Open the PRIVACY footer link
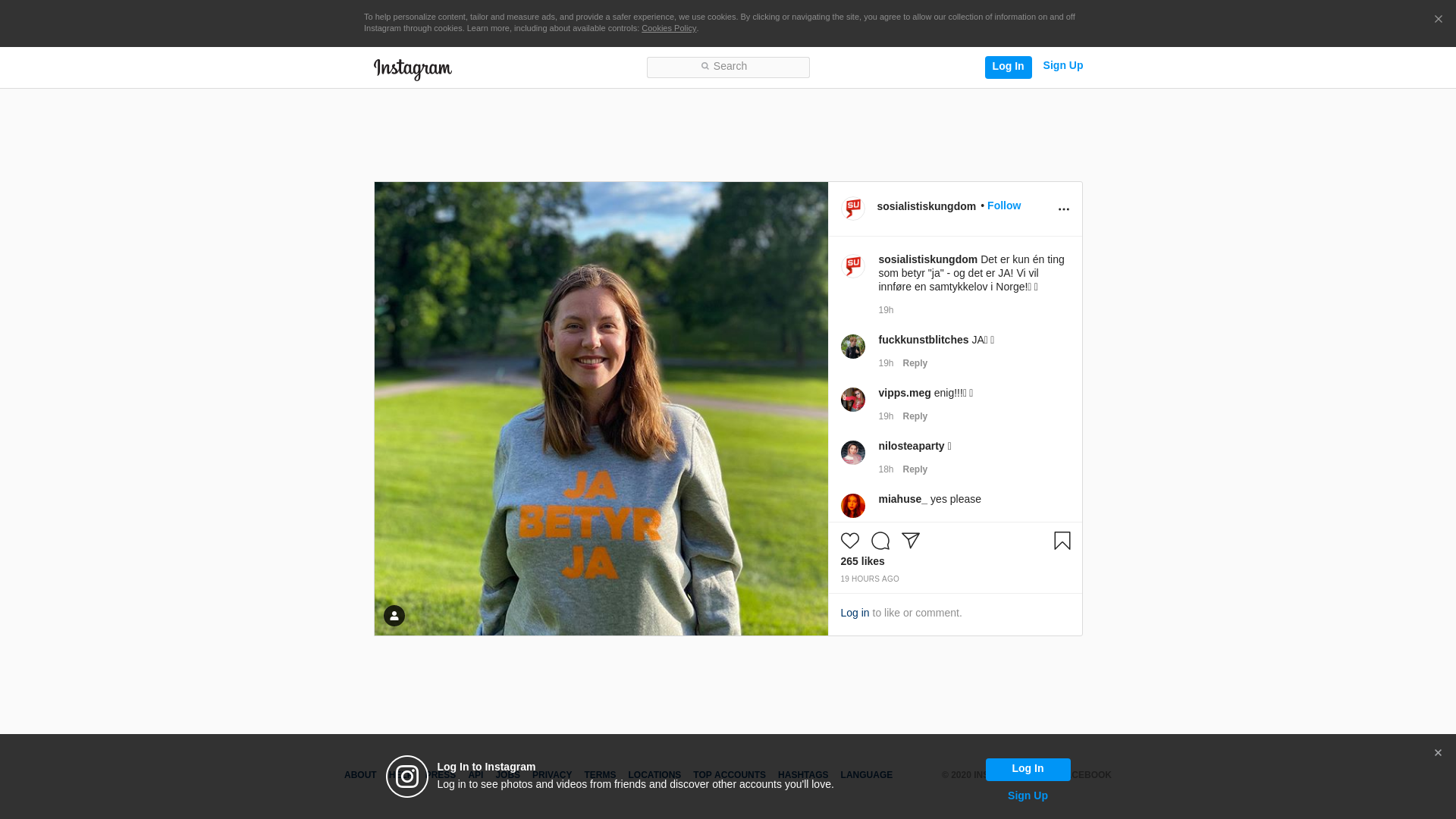 click(x=552, y=776)
